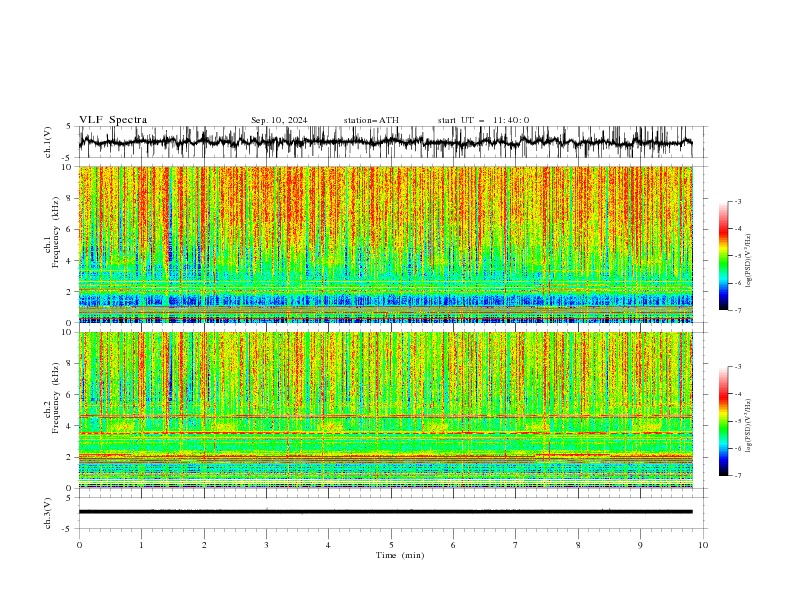Click the "VLF Spectra" plot title

113,120
